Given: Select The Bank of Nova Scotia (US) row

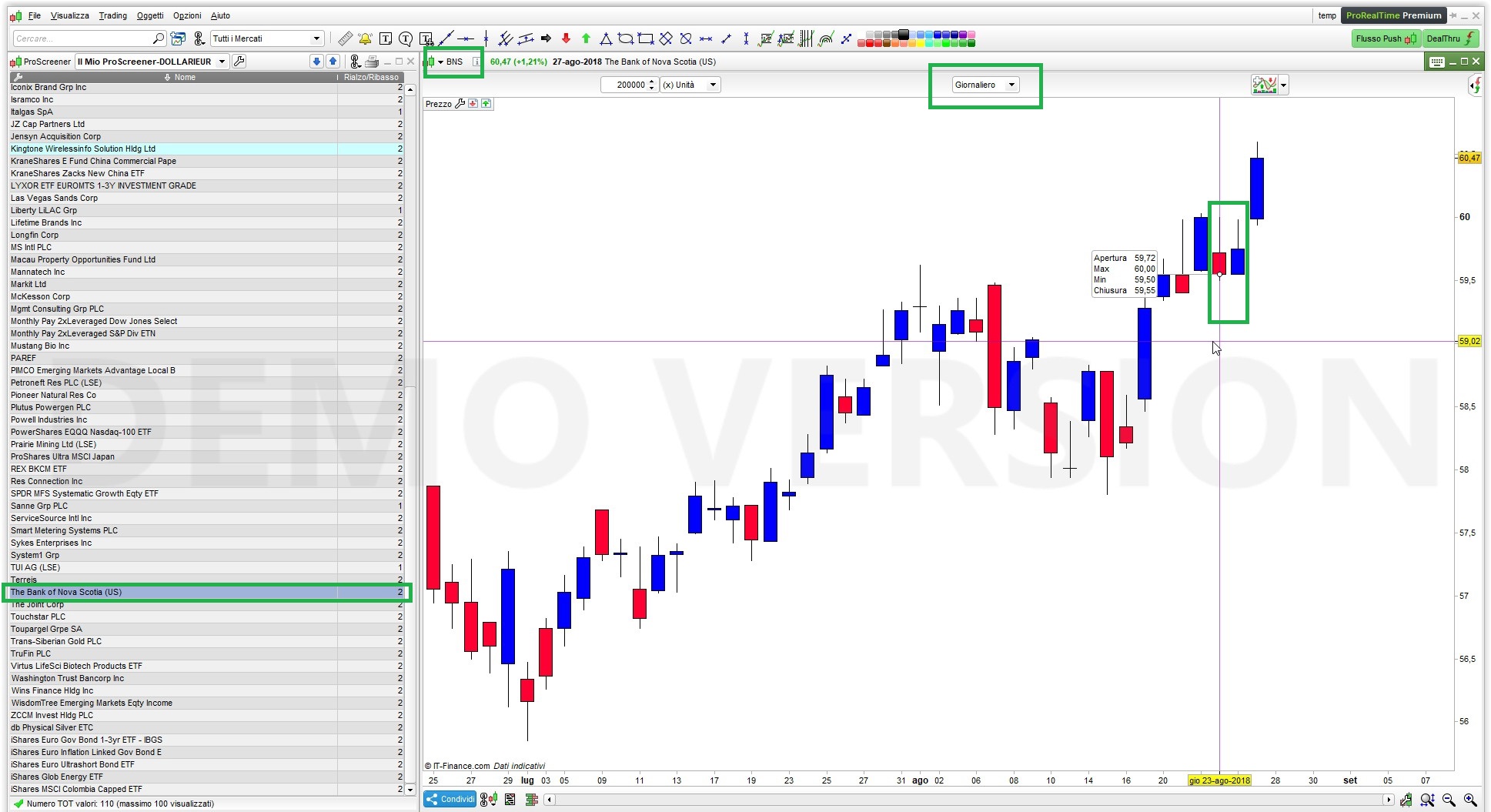Looking at the screenshot, I should point(206,592).
